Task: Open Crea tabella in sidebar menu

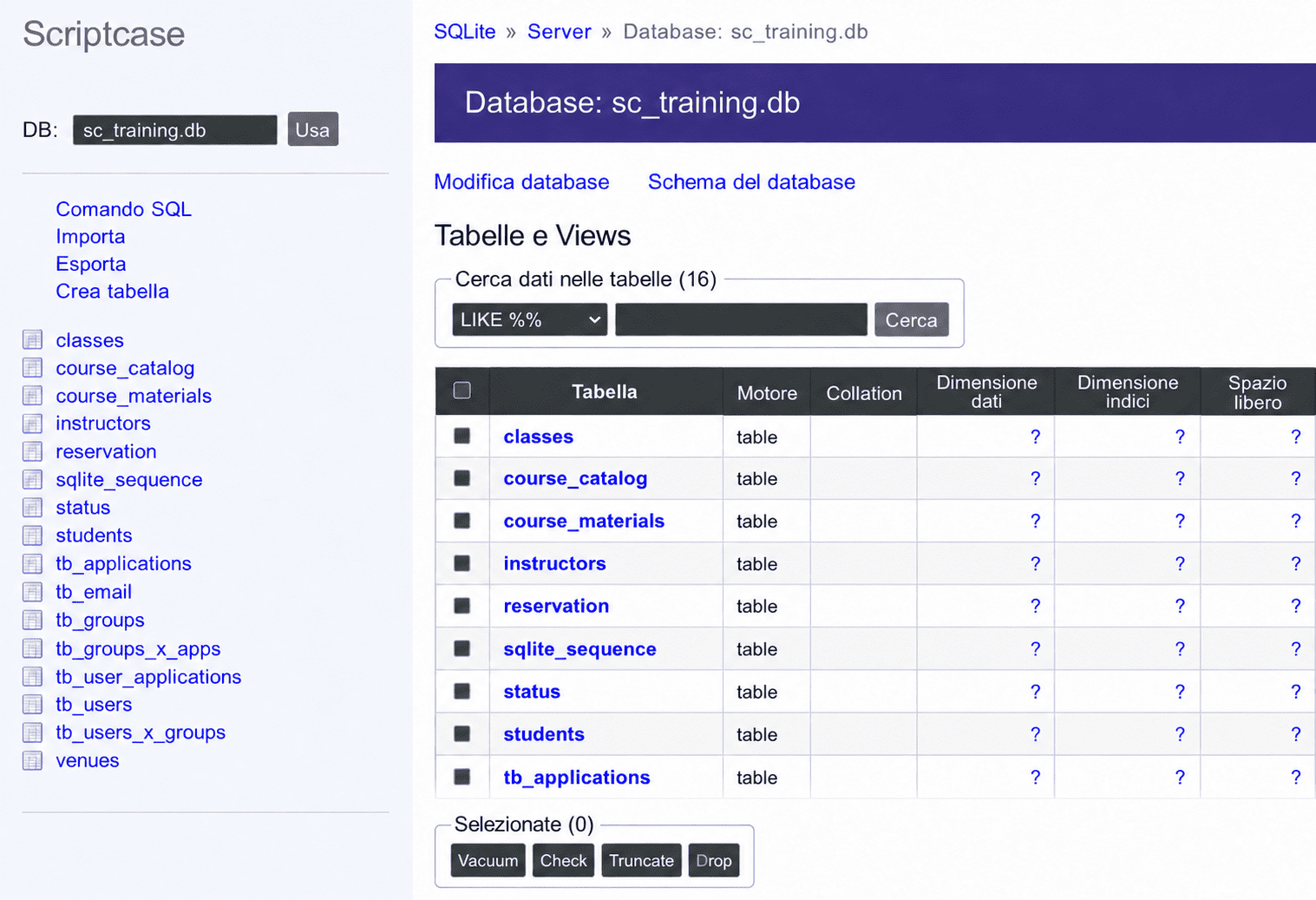Action: (113, 292)
